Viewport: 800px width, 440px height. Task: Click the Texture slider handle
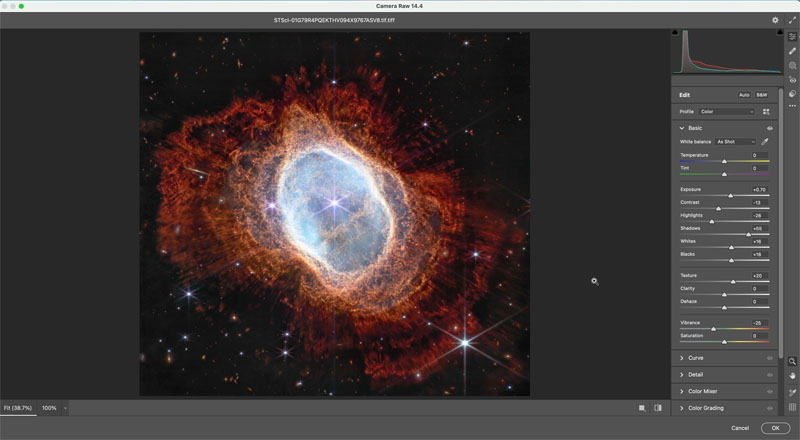click(x=733, y=282)
